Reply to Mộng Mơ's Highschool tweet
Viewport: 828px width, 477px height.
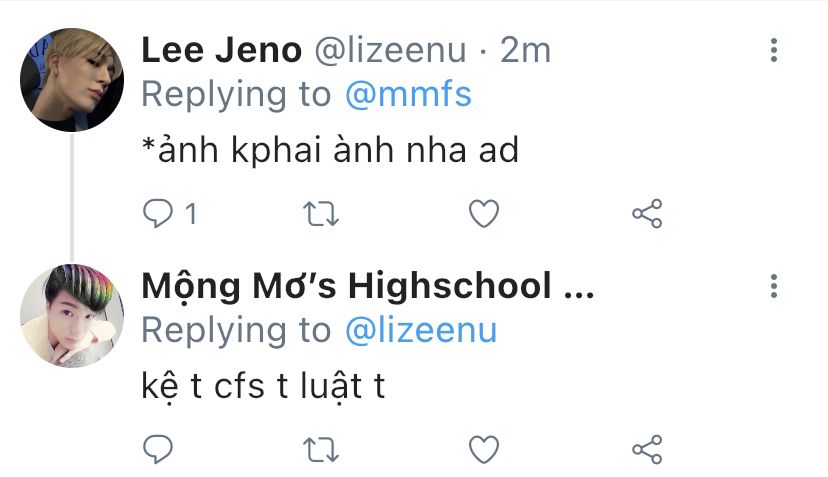[x=157, y=450]
